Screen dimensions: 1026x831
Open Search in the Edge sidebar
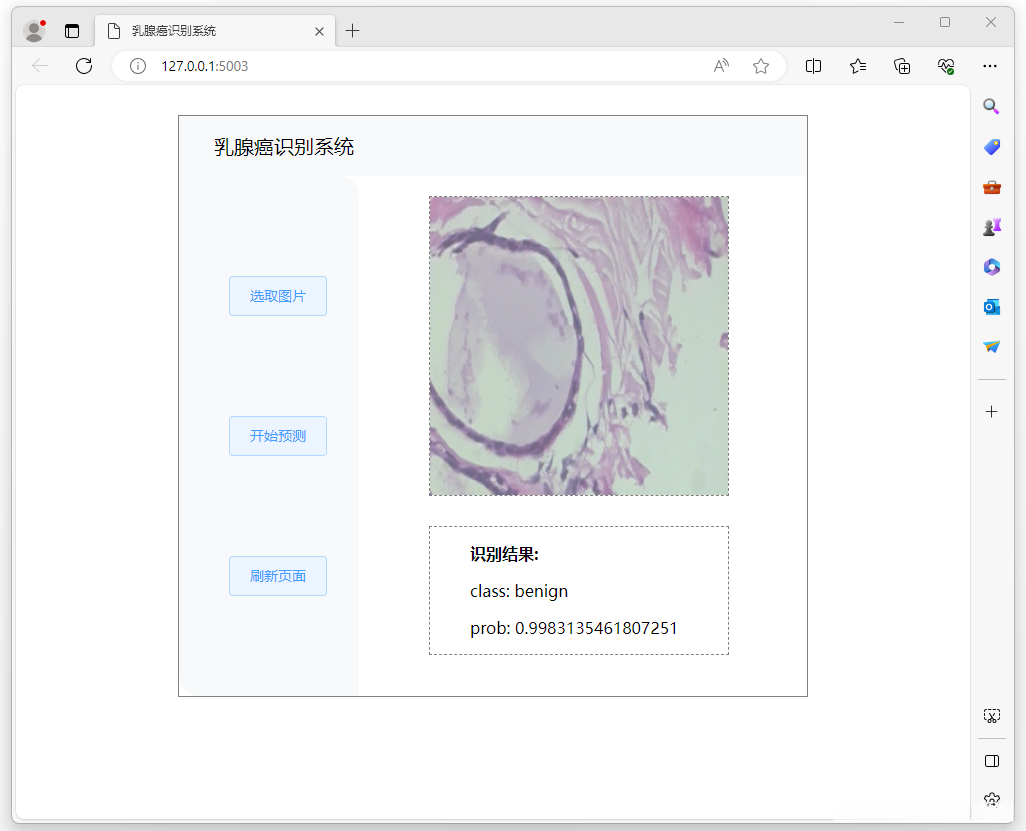click(991, 106)
